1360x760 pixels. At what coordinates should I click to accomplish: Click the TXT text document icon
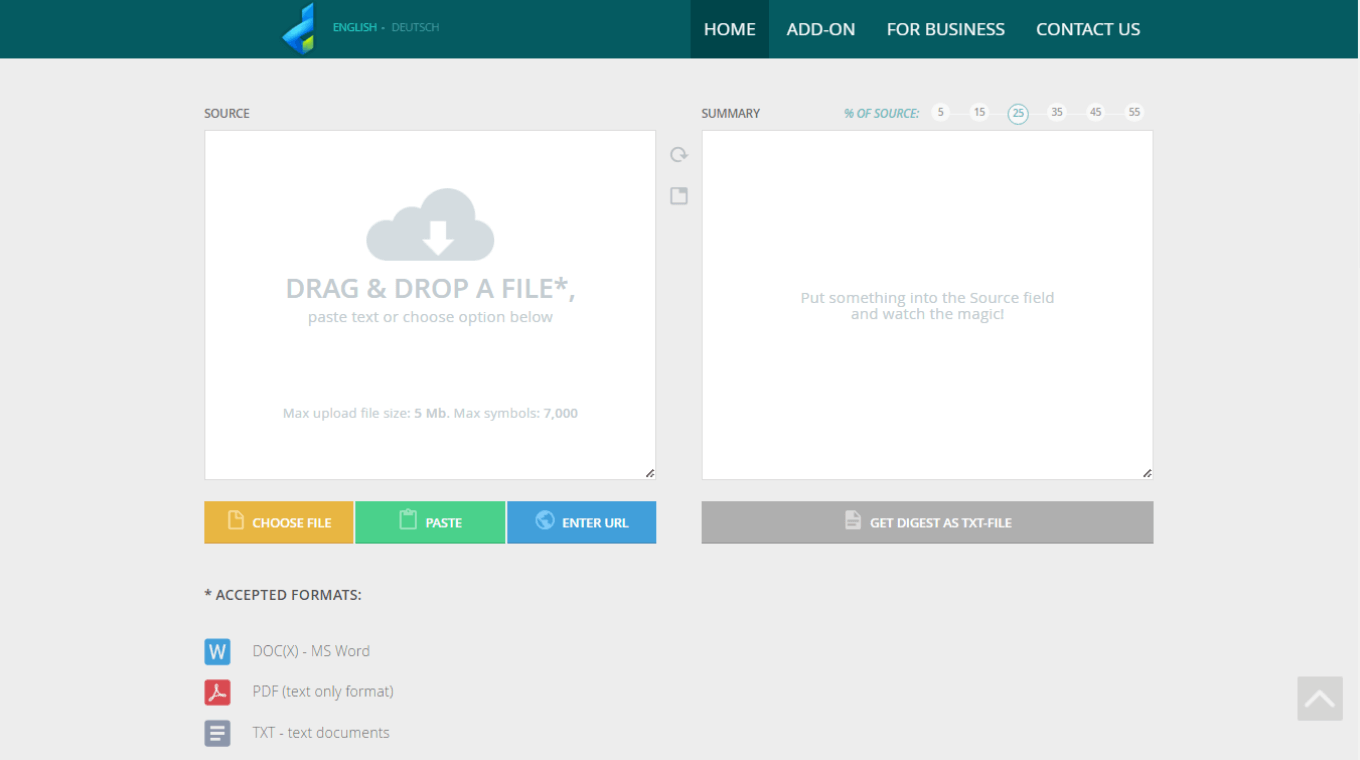tap(217, 733)
